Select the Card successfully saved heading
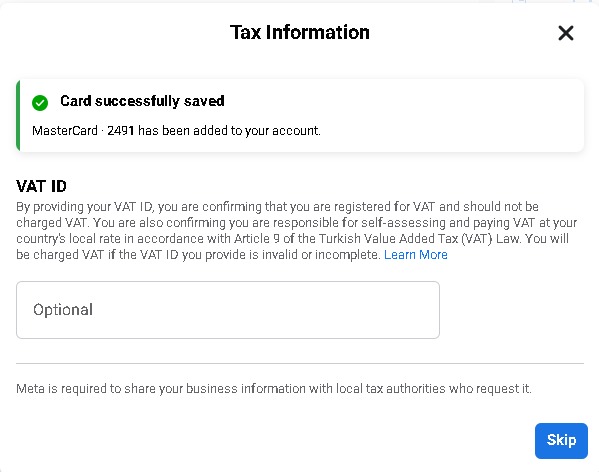The image size is (599, 472). point(142,101)
